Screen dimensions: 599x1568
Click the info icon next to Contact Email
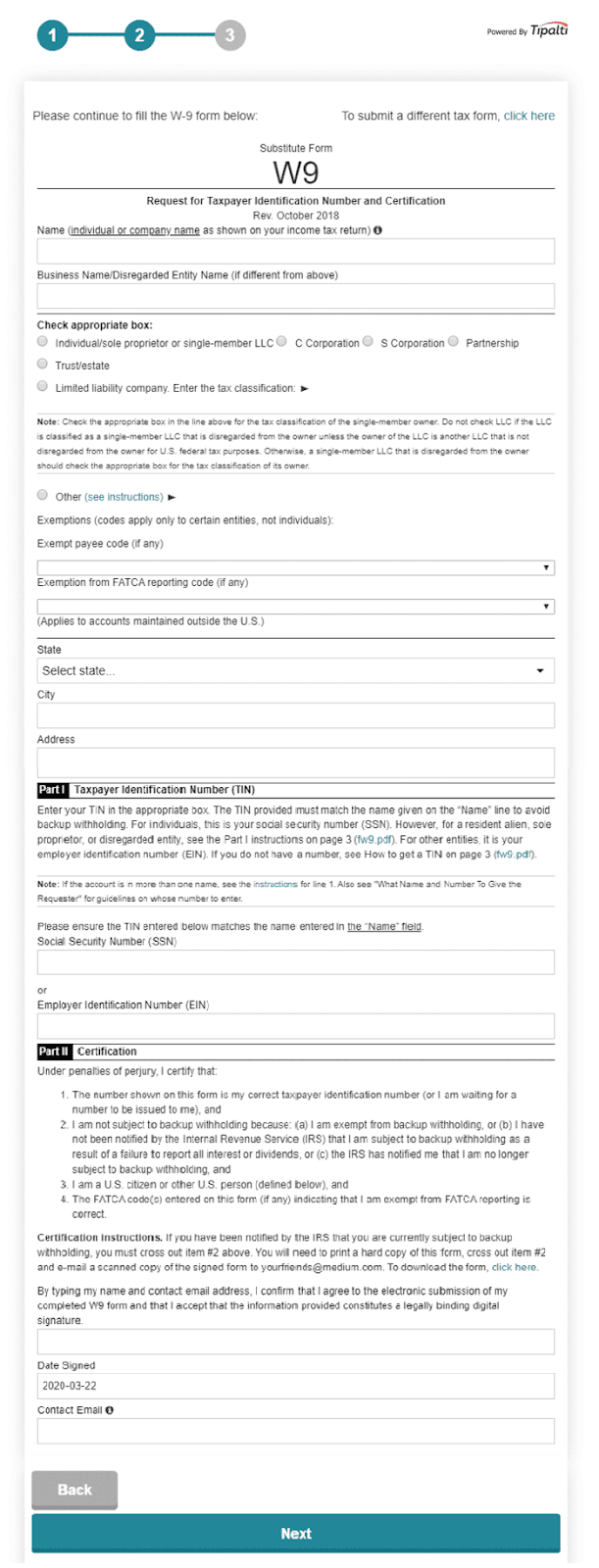[110, 1410]
